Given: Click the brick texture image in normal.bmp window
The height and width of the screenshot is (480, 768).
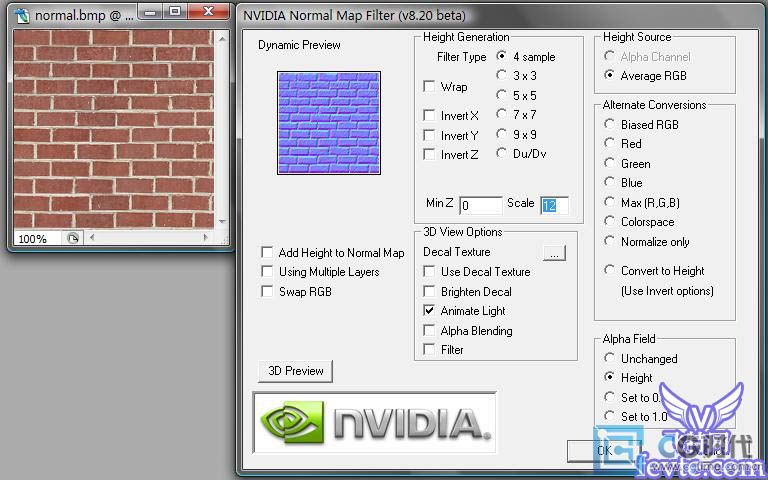Looking at the screenshot, I should click(x=114, y=129).
